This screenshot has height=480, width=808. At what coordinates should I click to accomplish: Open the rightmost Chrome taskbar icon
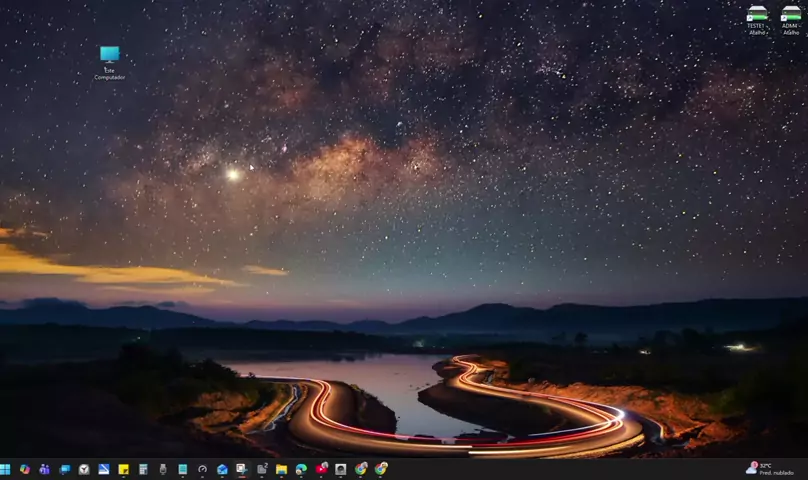[x=381, y=469]
